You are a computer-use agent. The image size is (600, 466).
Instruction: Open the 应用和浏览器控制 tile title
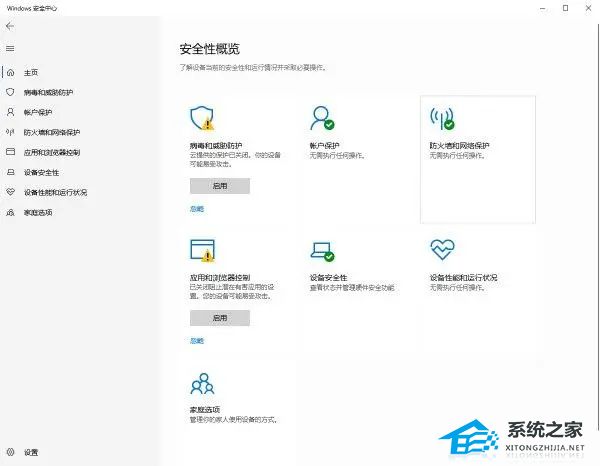(220, 278)
